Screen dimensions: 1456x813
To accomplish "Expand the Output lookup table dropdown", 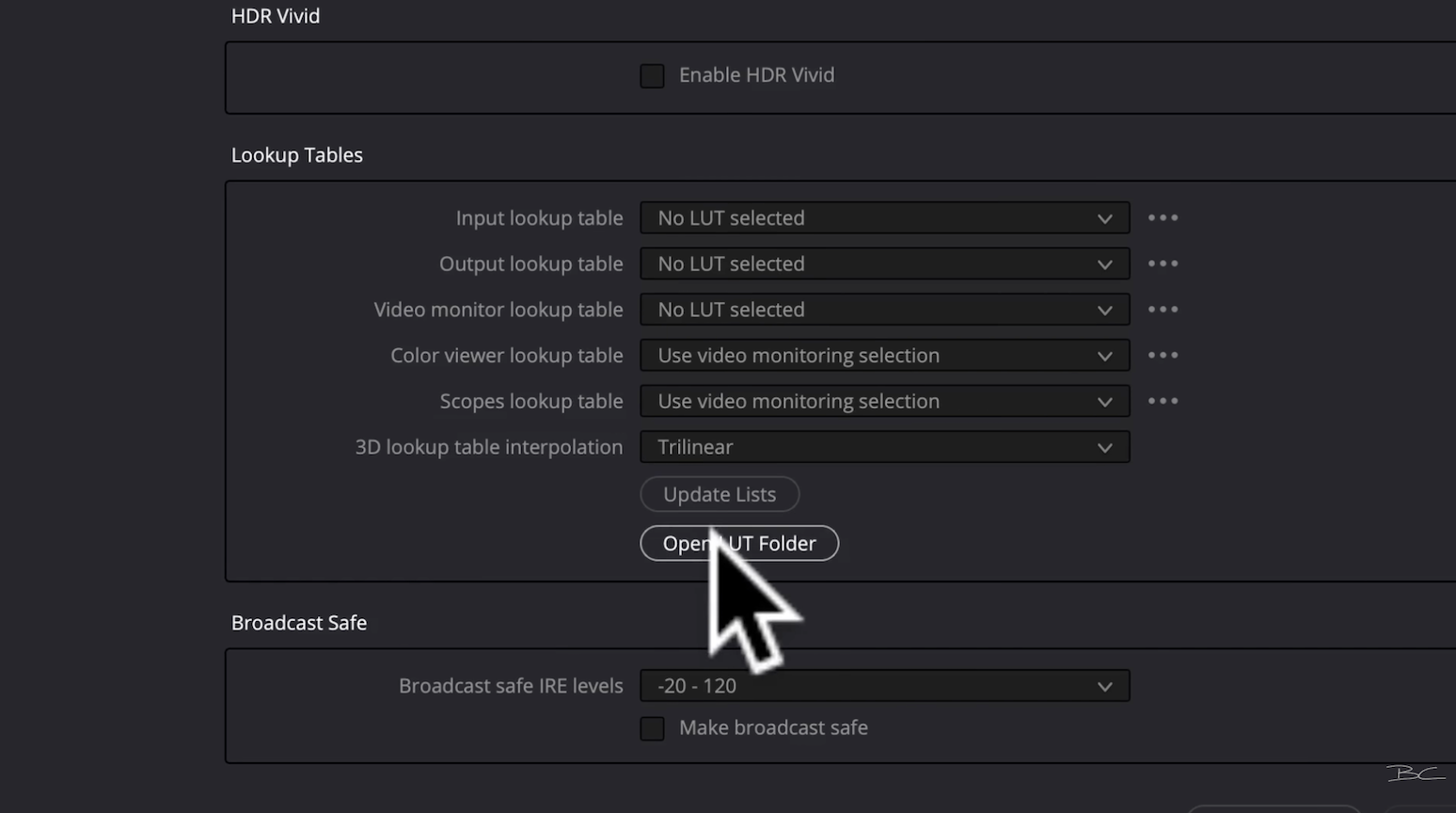I will pyautogui.click(x=884, y=264).
